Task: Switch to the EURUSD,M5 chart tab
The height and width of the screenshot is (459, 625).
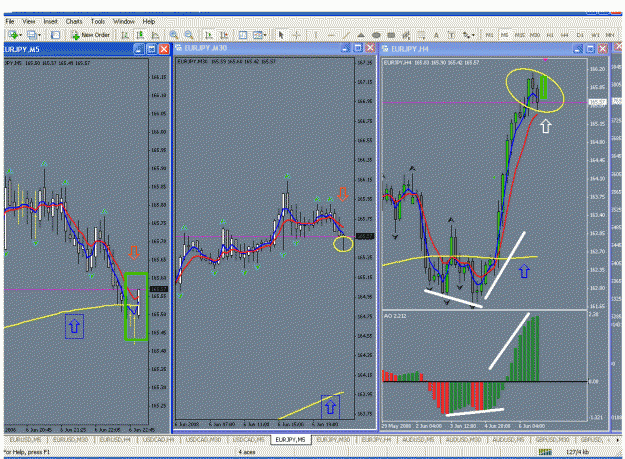Action: (25, 439)
